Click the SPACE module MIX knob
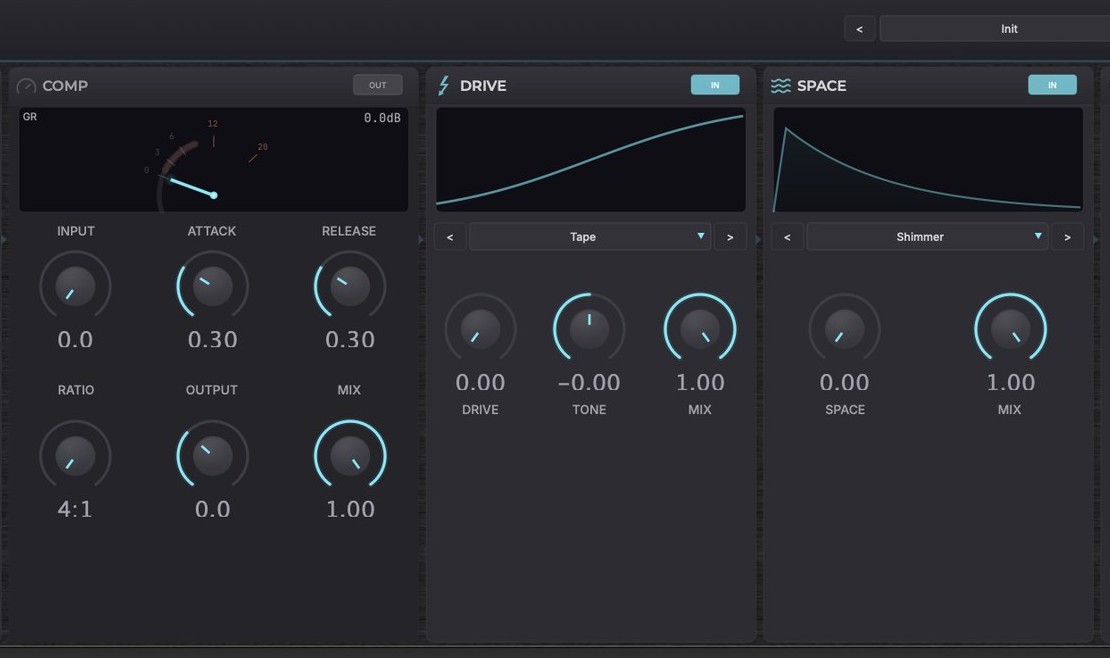1110x658 pixels. click(1010, 329)
